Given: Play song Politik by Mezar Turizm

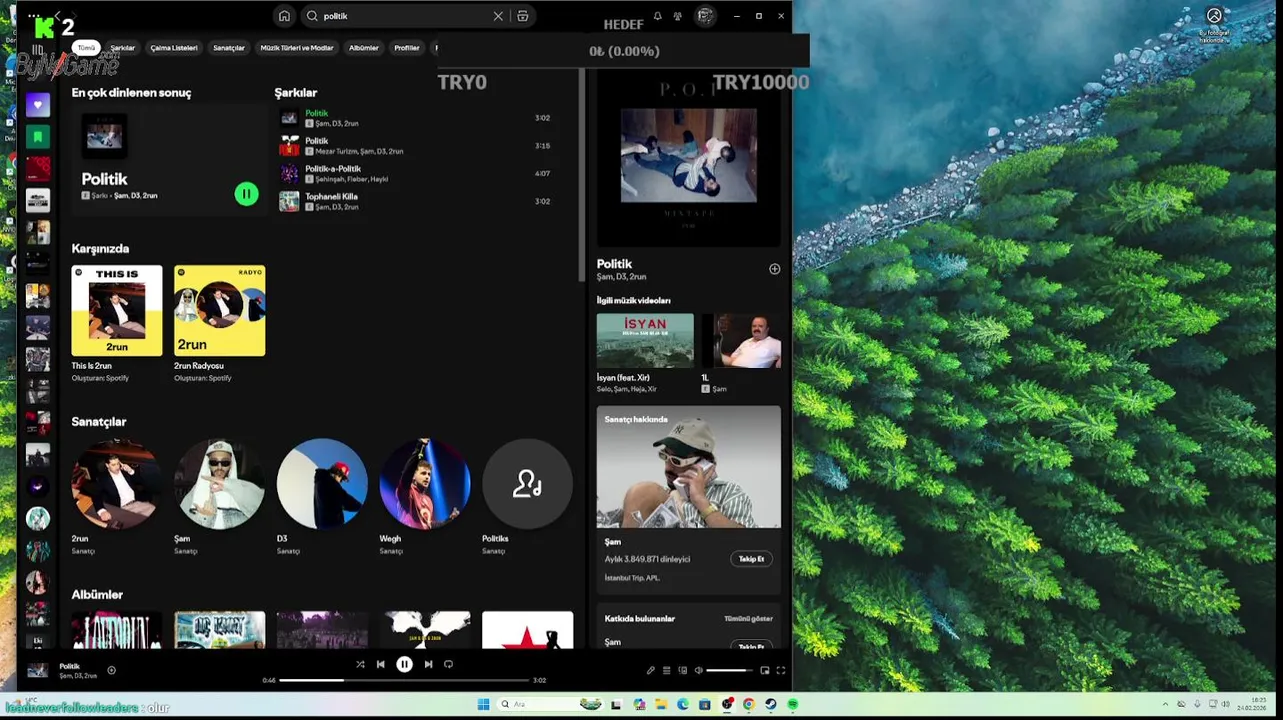Looking at the screenshot, I should pos(415,146).
